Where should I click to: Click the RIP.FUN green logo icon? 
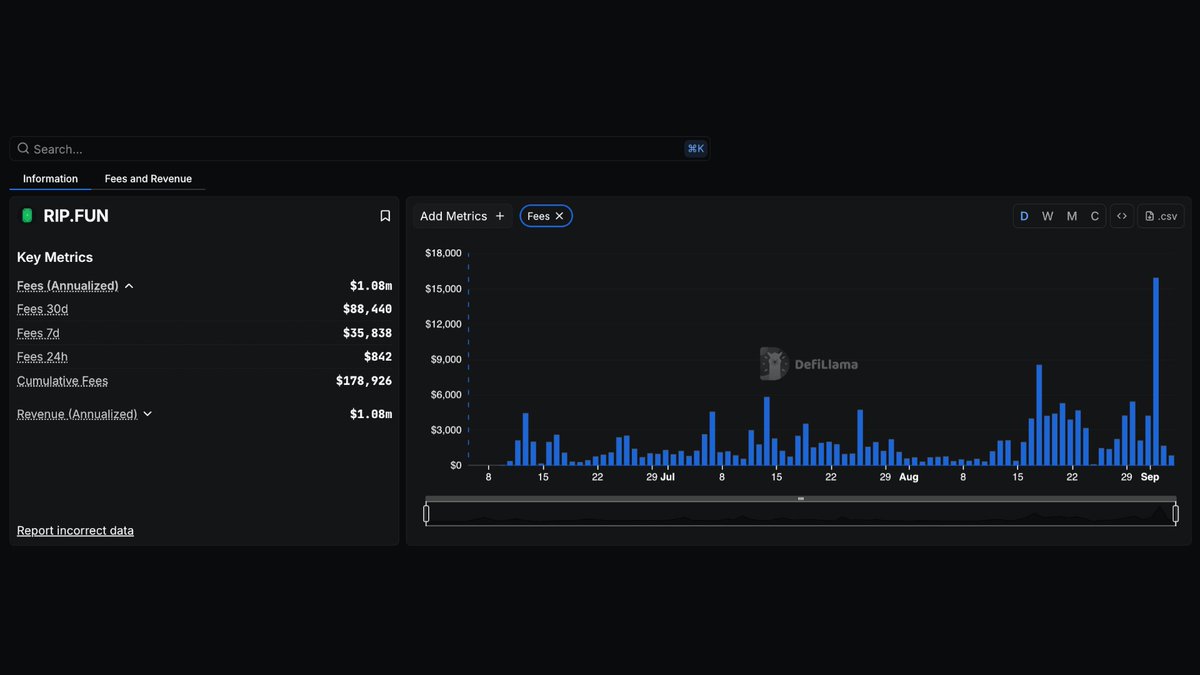pyautogui.click(x=27, y=216)
